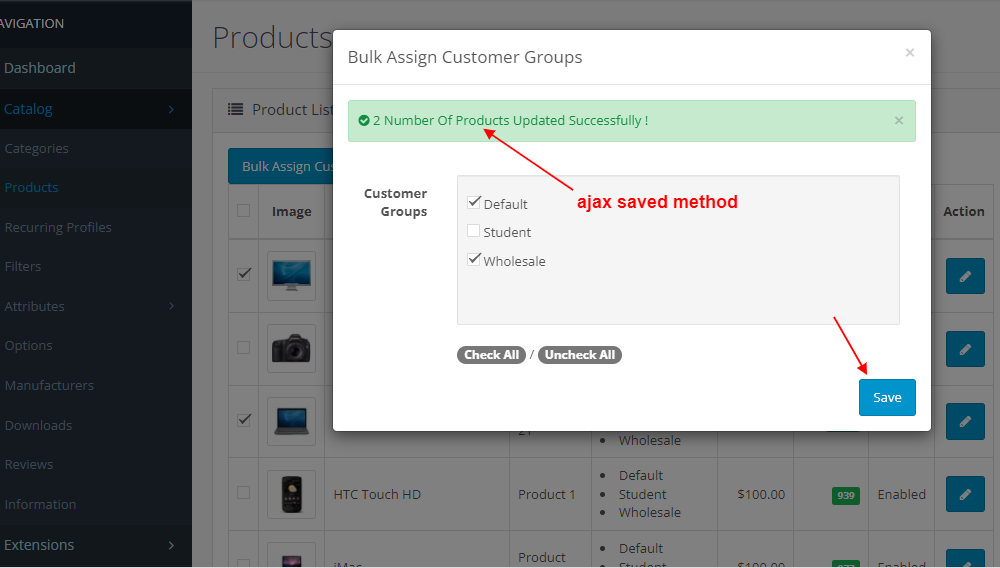Screen dimensions: 1000x568
Task: Dismiss the green success alert message
Action: pos(898,121)
